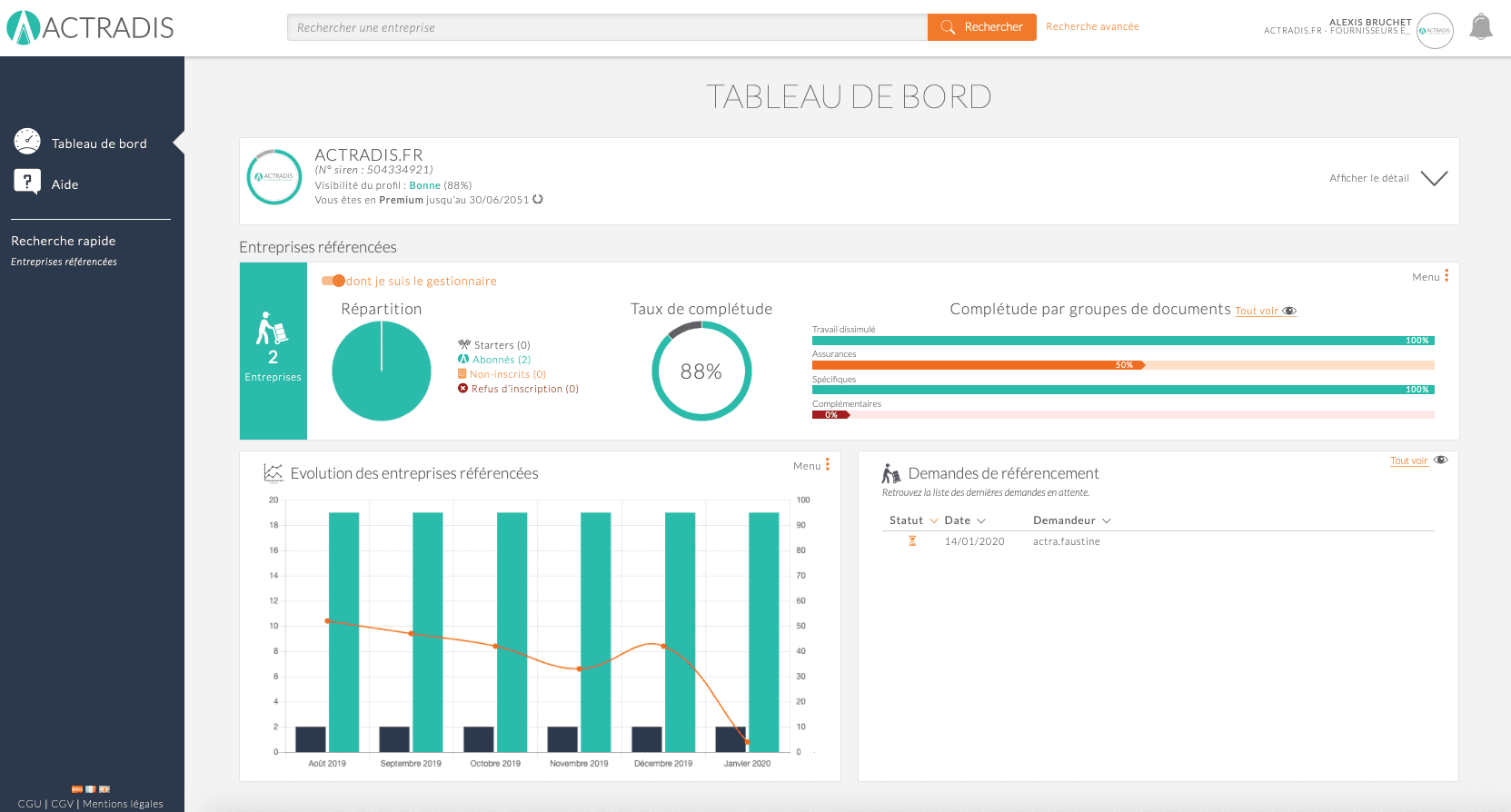1511x812 pixels.
Task: Open the user profile avatar circle
Action: 1435,30
